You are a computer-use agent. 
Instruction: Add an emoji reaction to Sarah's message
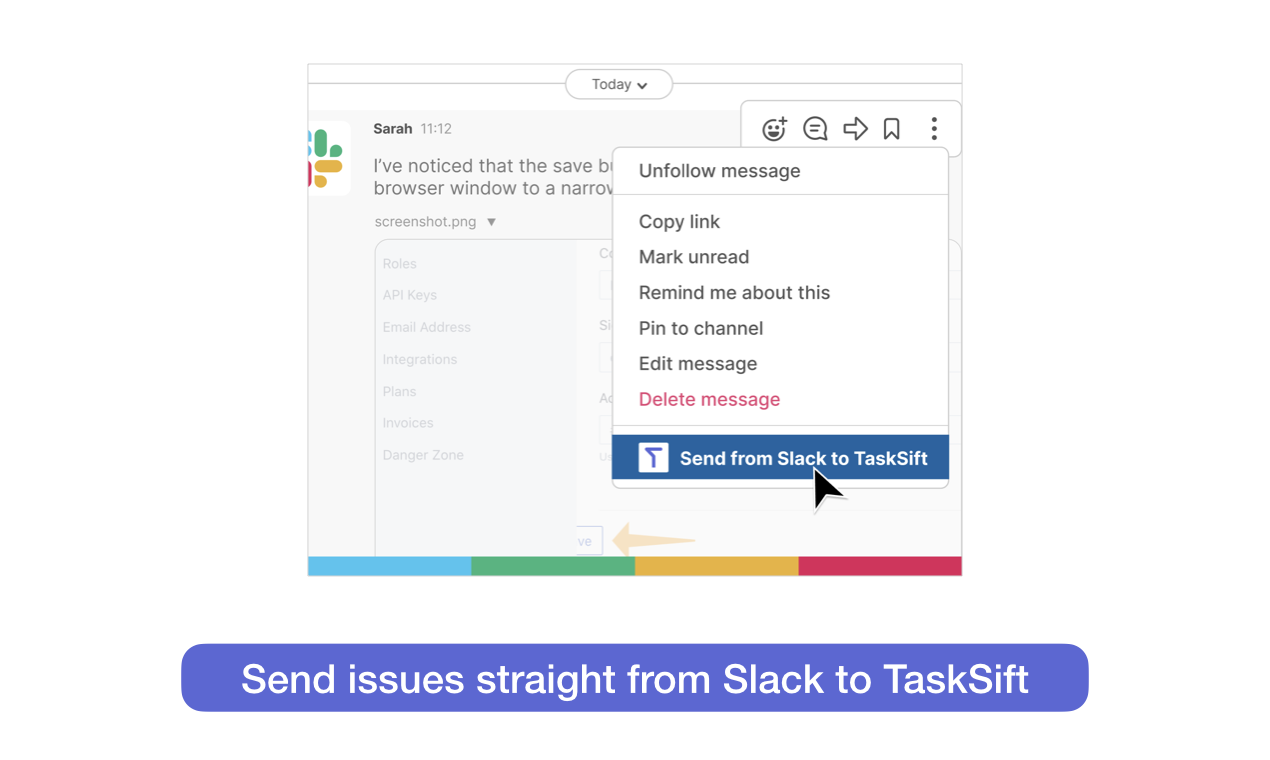(x=774, y=128)
